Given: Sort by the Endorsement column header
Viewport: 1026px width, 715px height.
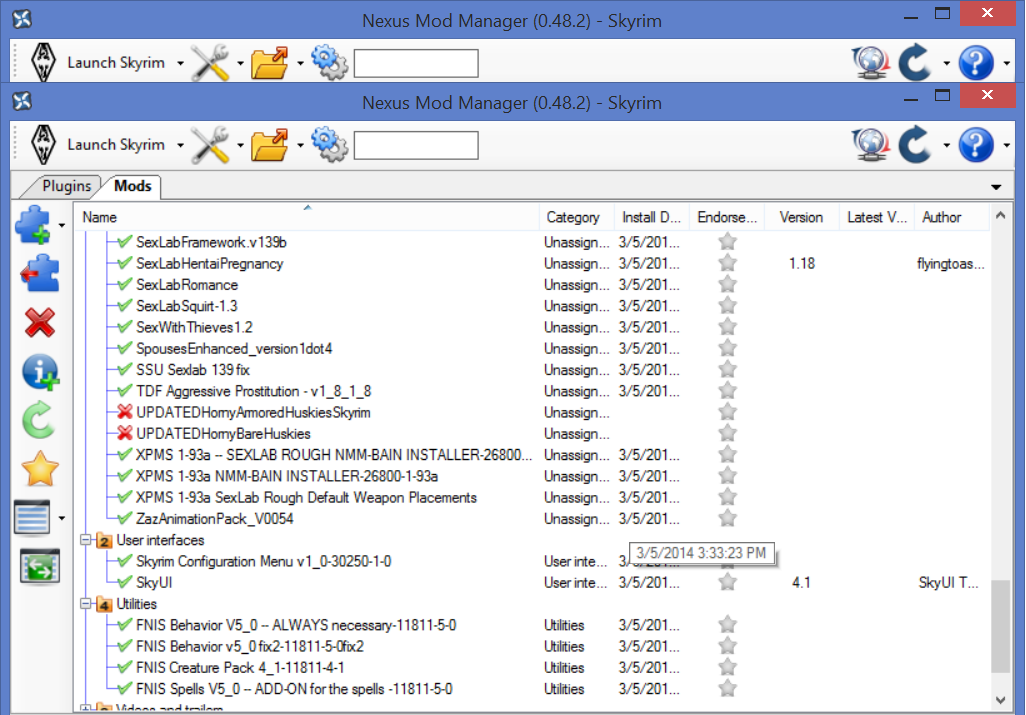Looking at the screenshot, I should click(727, 217).
